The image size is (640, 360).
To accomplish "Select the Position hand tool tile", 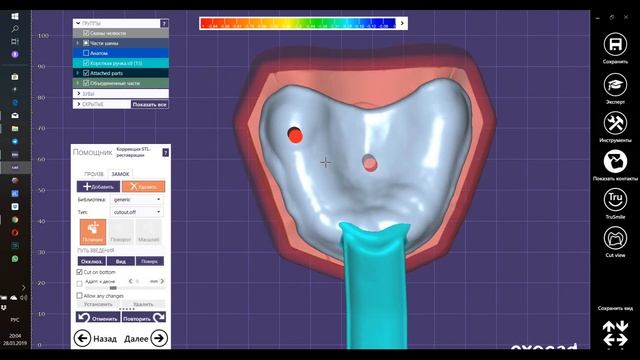I will [93, 232].
